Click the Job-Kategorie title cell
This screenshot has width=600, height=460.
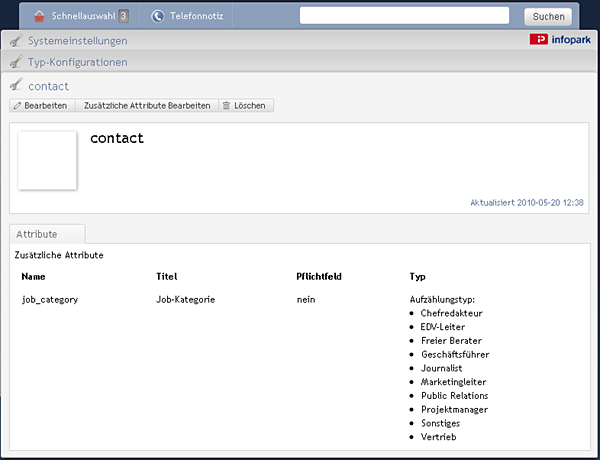(x=186, y=299)
